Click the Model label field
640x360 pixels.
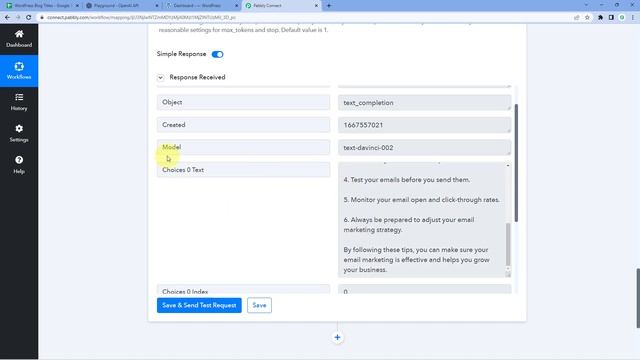click(x=243, y=147)
